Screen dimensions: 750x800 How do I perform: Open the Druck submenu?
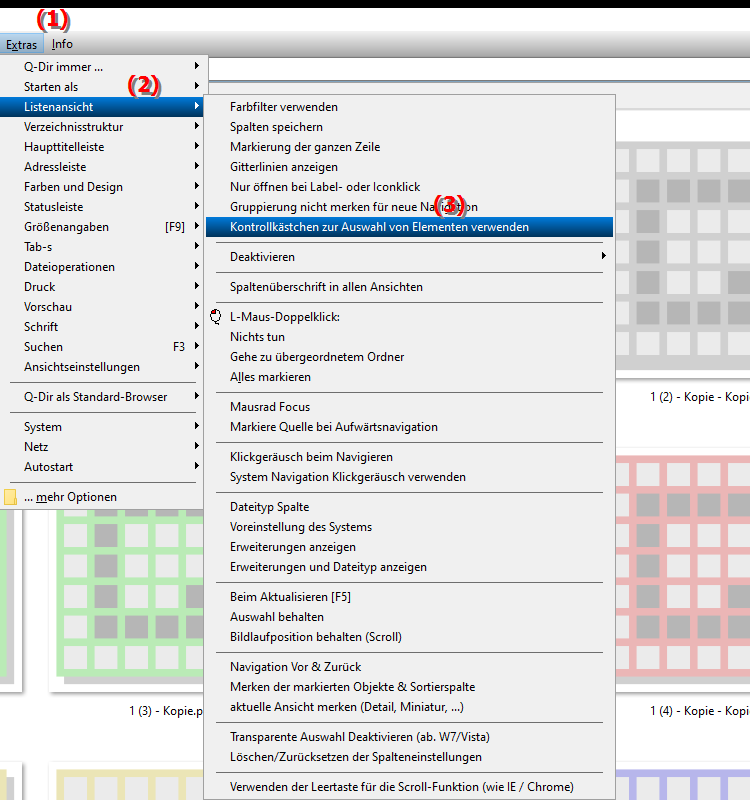pos(102,287)
